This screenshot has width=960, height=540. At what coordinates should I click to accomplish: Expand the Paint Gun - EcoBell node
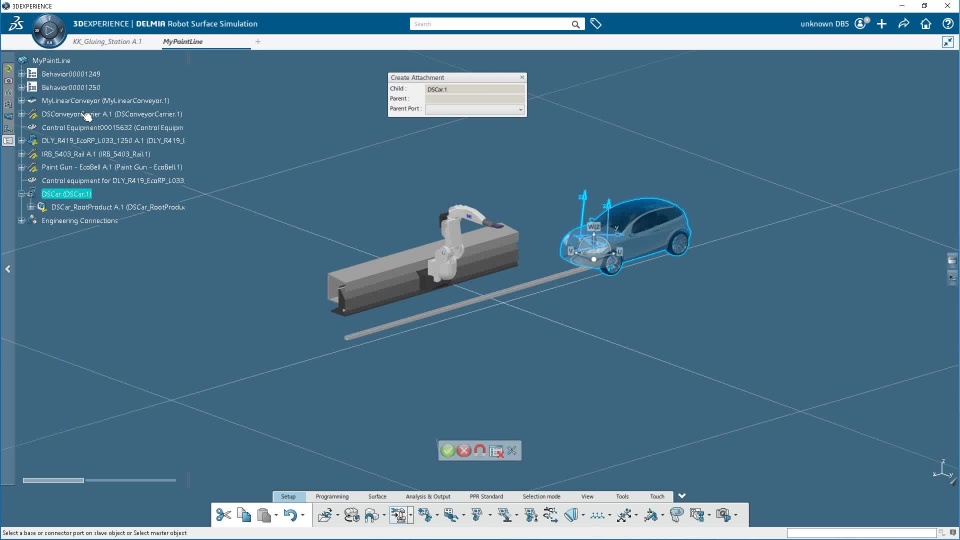click(x=21, y=167)
